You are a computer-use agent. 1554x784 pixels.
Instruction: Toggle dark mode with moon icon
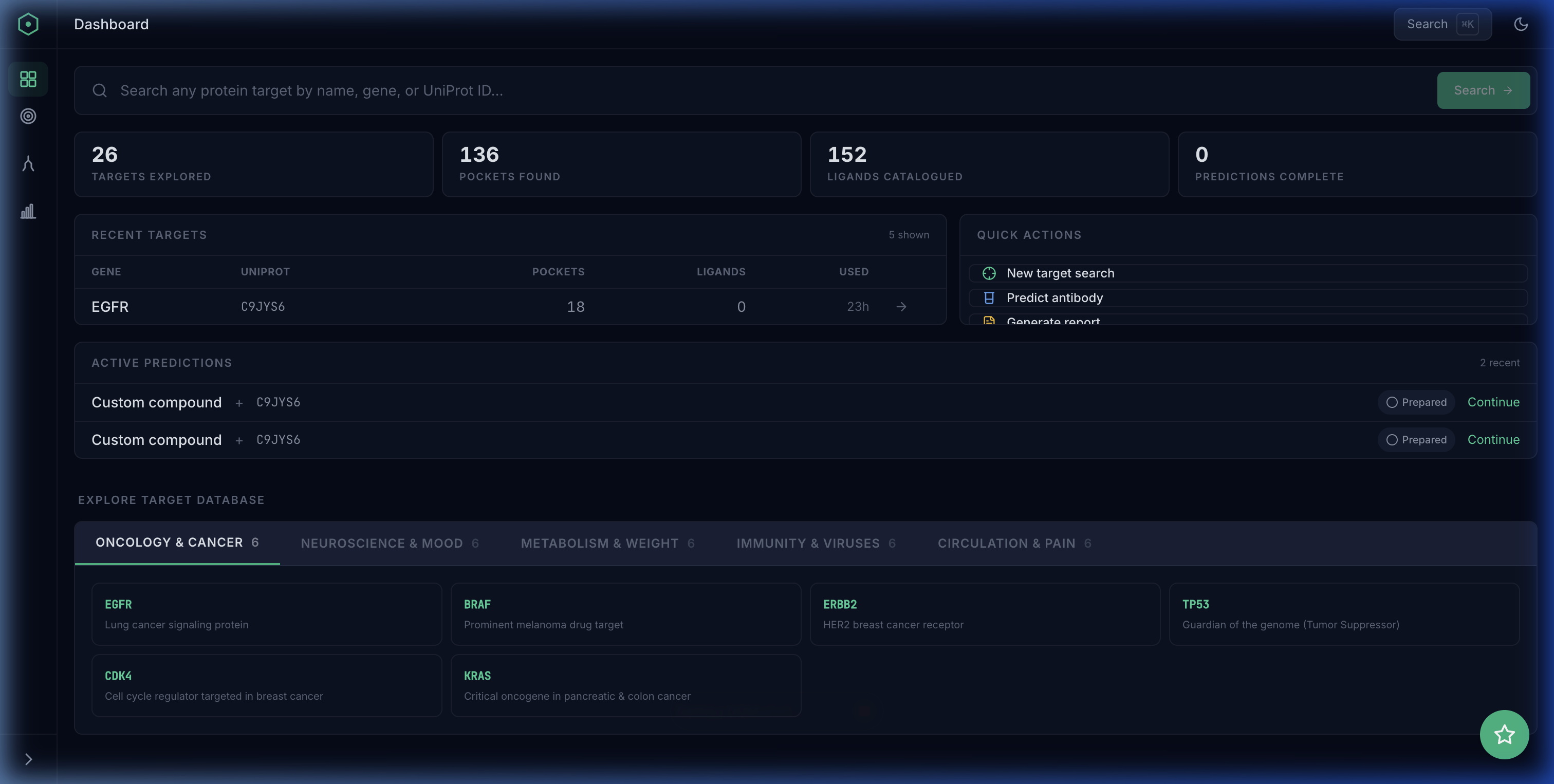tap(1521, 24)
